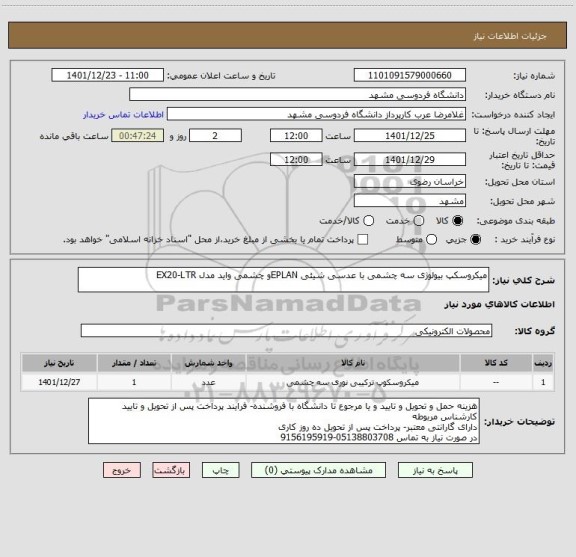Image resolution: width=576 pixels, height=557 pixels.
Task: Click the need date cell 1401/12/27
Action: 59,382
